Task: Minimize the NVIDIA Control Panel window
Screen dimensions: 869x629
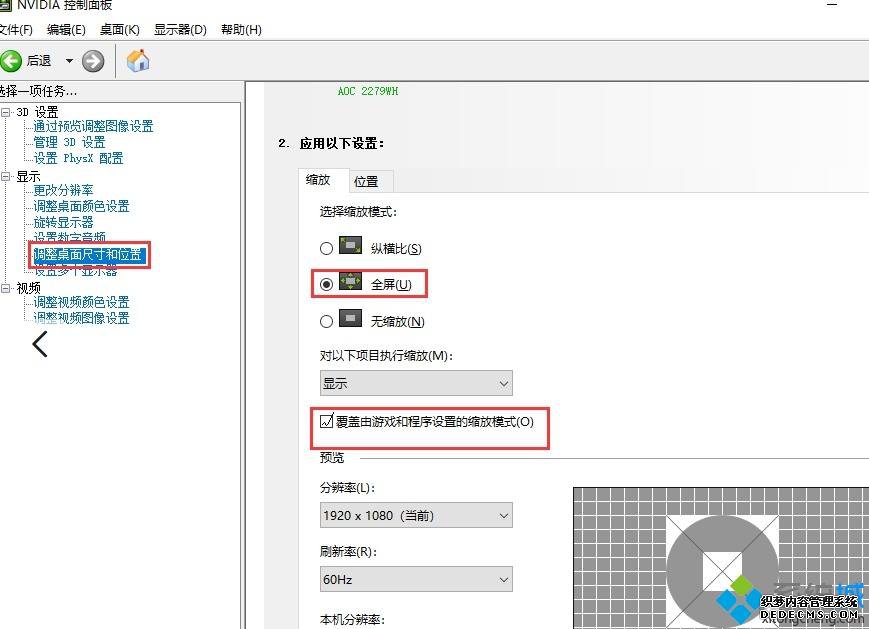Action: pos(832,4)
